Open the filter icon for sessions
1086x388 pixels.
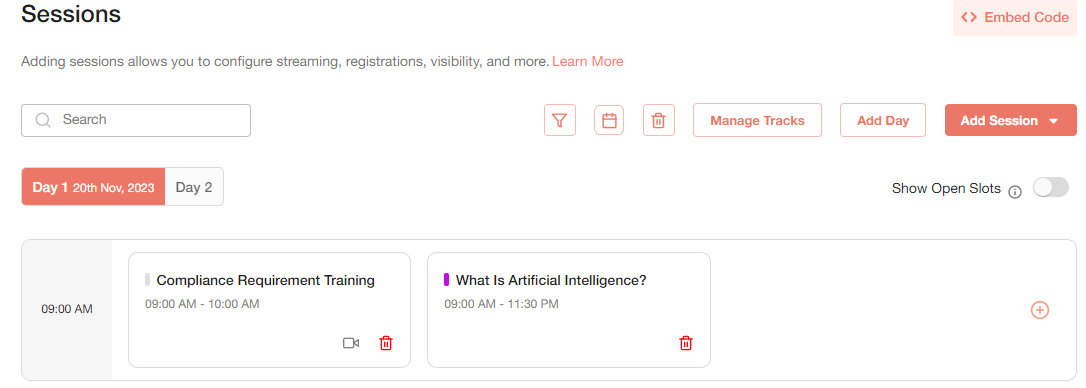coord(560,121)
